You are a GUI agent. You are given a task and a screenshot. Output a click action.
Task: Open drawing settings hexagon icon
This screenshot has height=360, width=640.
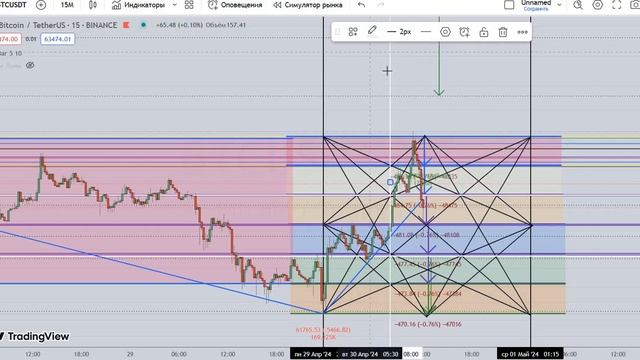[x=445, y=32]
